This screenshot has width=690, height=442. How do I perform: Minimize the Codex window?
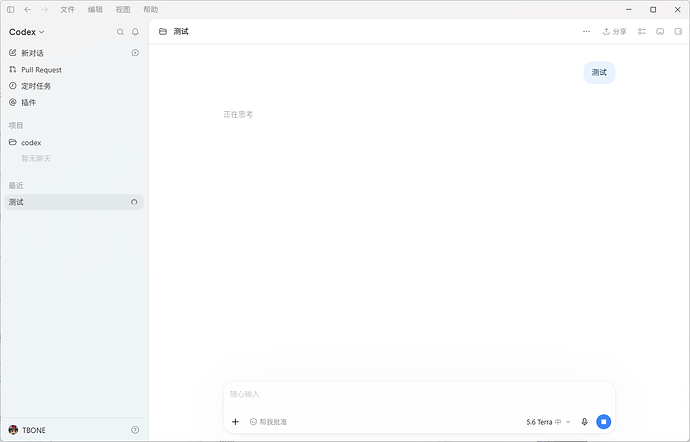(x=629, y=9)
